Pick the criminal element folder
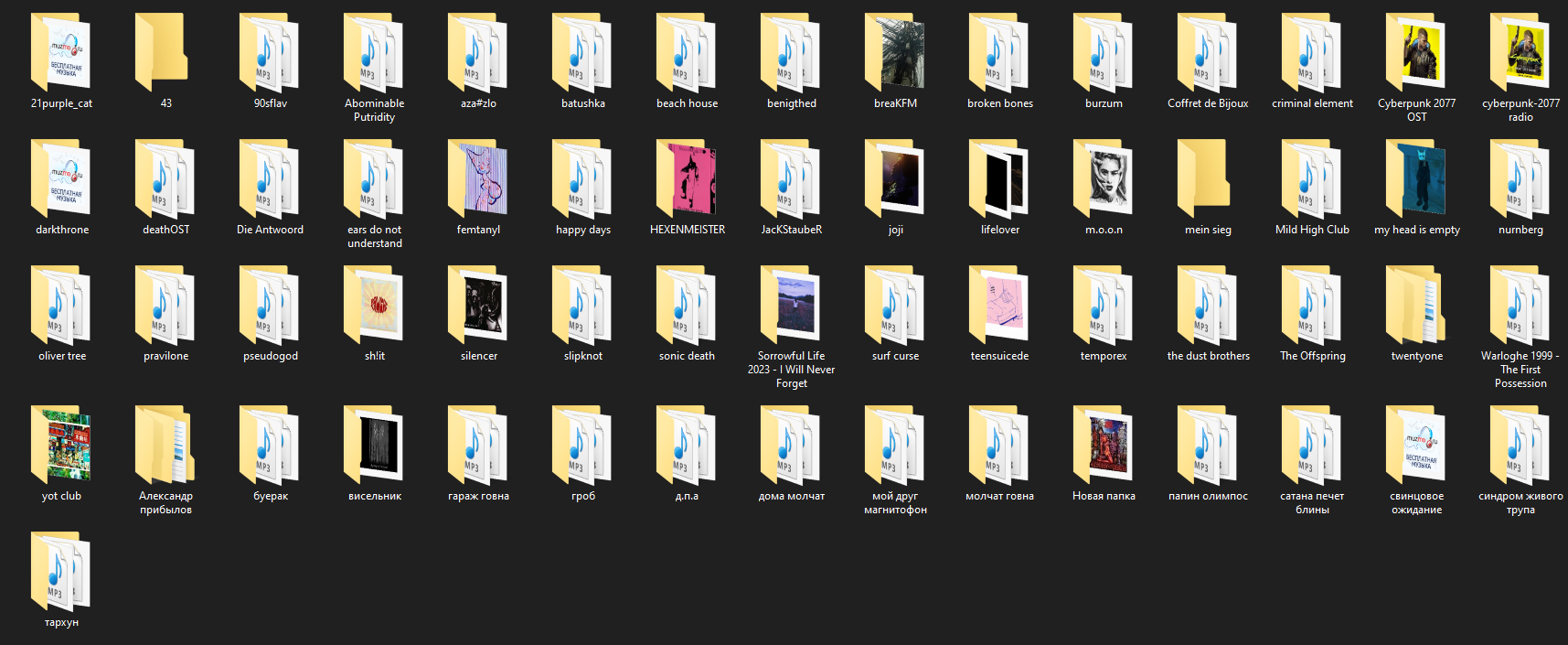 pyautogui.click(x=1312, y=51)
